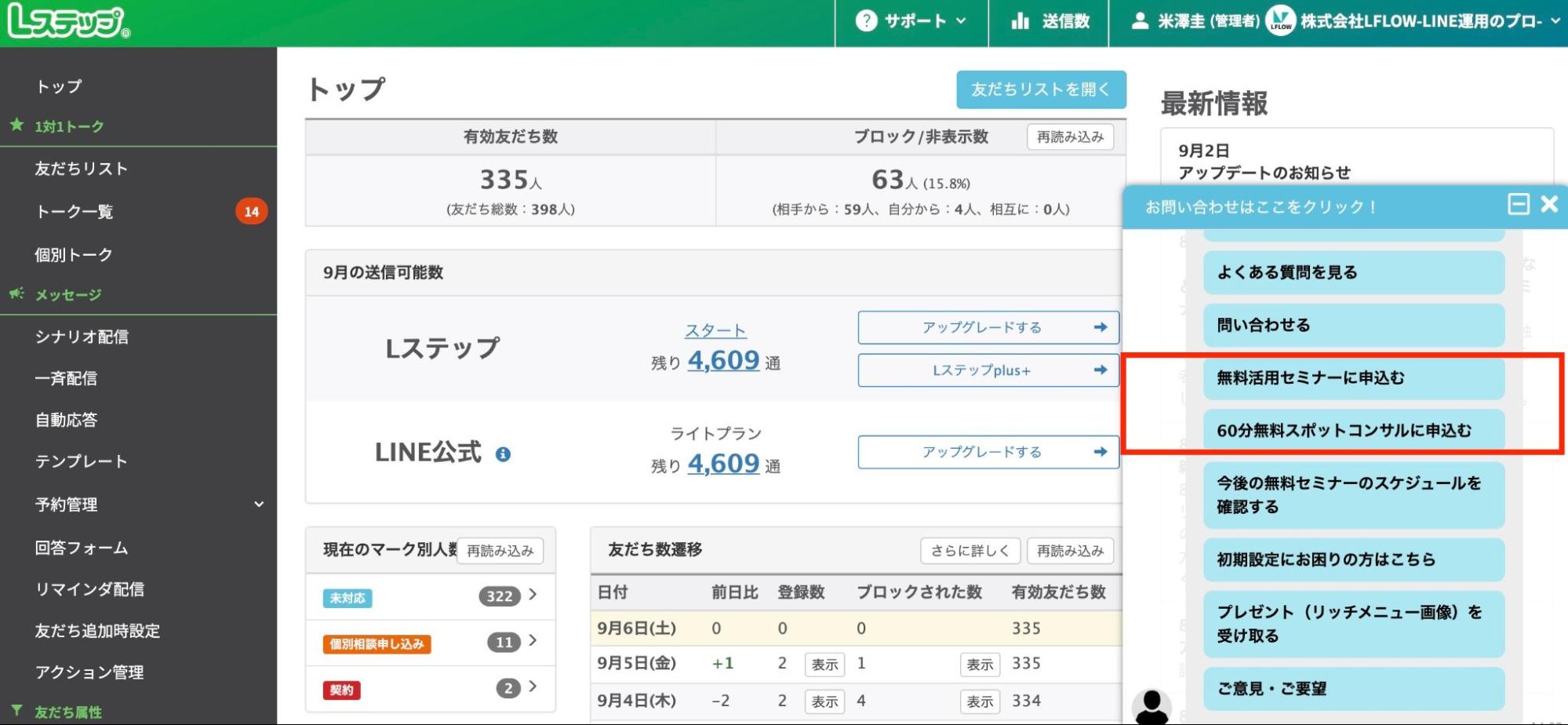Open the サポート dropdown menu

911,21
